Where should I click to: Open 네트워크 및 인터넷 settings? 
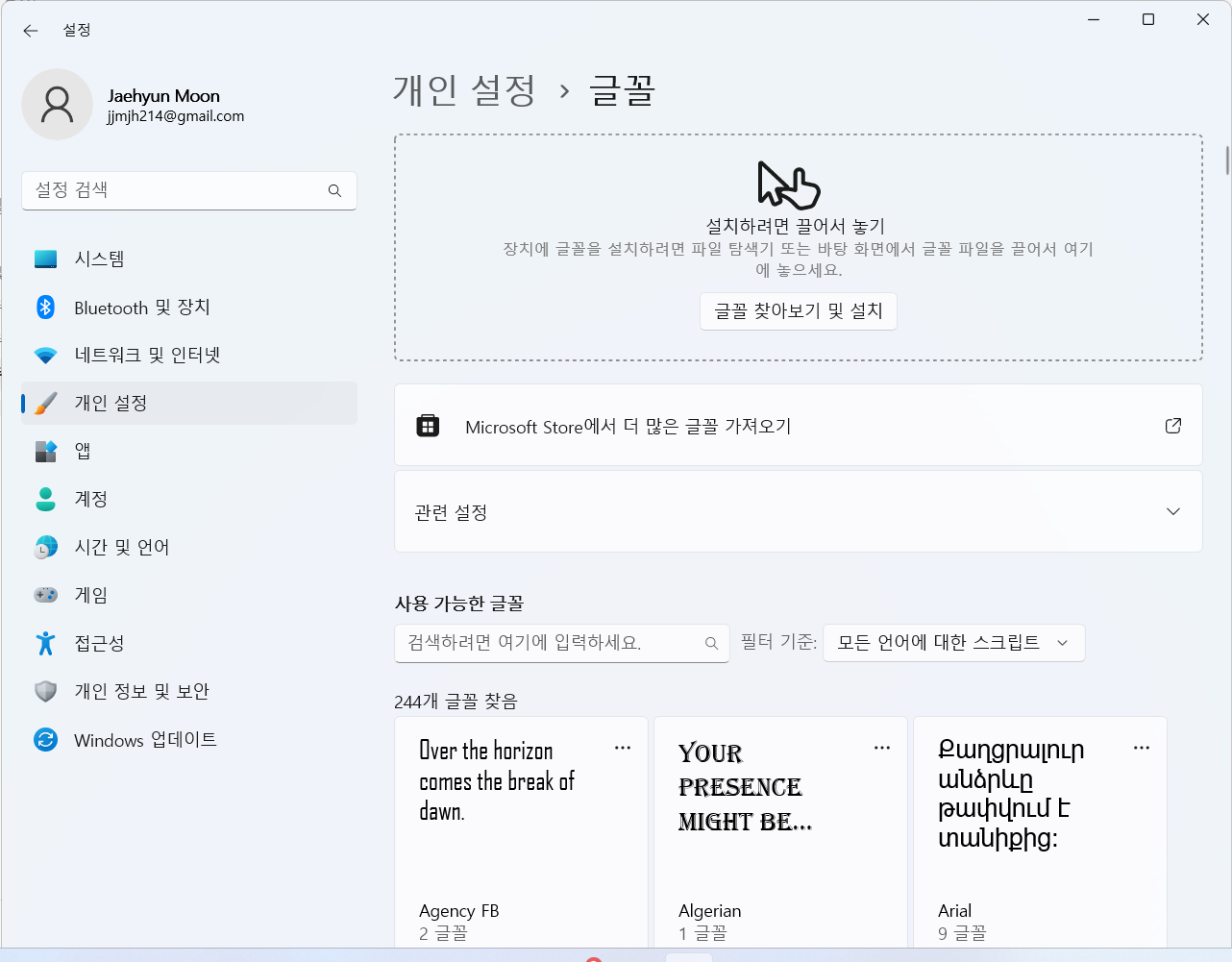pos(147,356)
